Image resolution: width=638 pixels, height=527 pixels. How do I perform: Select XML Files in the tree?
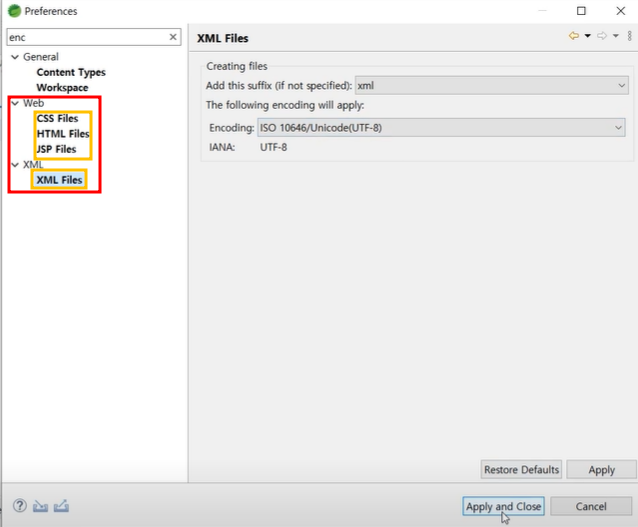pyautogui.click(x=59, y=180)
